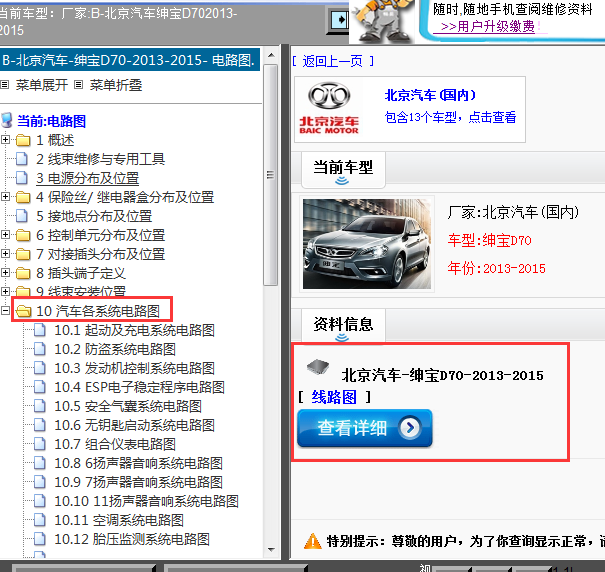605x572 pixels.
Task: Click document icon of '10.8 6扬声器音响系统电路图'
Action: 40,463
